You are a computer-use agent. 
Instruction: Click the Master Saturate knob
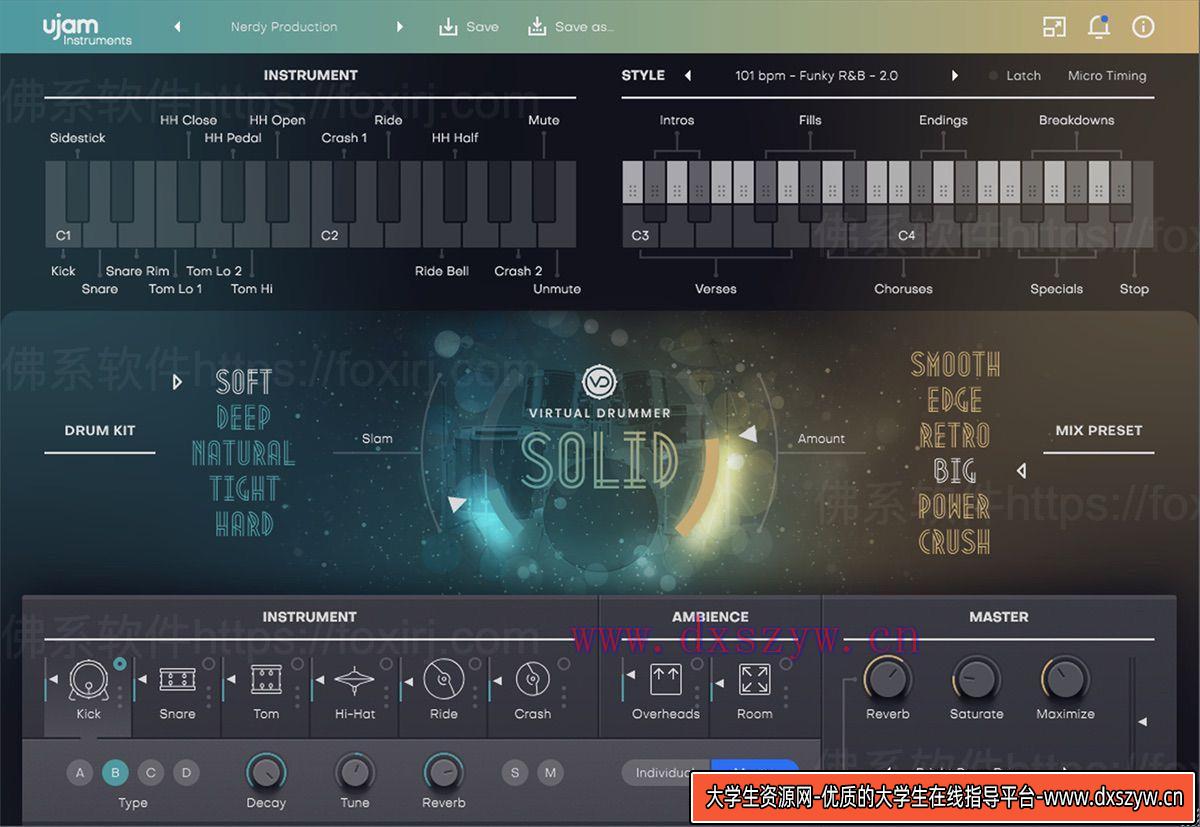pyautogui.click(x=976, y=680)
